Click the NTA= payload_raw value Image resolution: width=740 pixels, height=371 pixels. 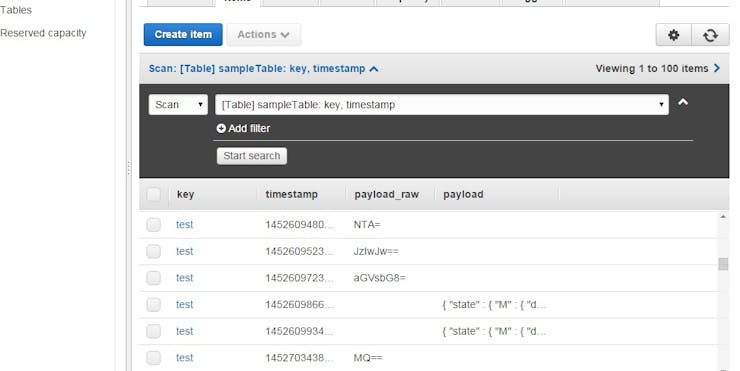367,225
